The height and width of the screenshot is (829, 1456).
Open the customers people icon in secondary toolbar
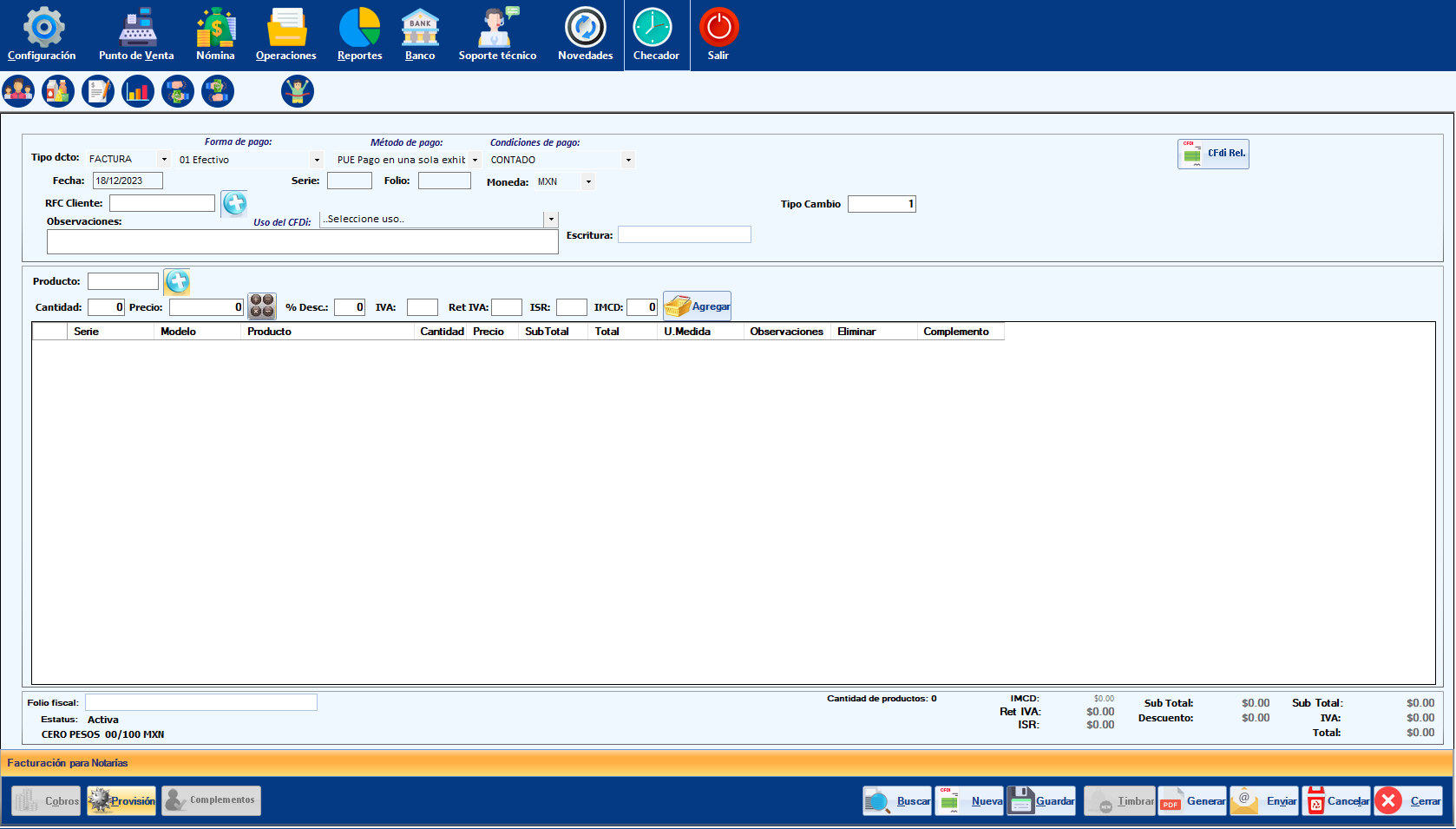pos(18,91)
